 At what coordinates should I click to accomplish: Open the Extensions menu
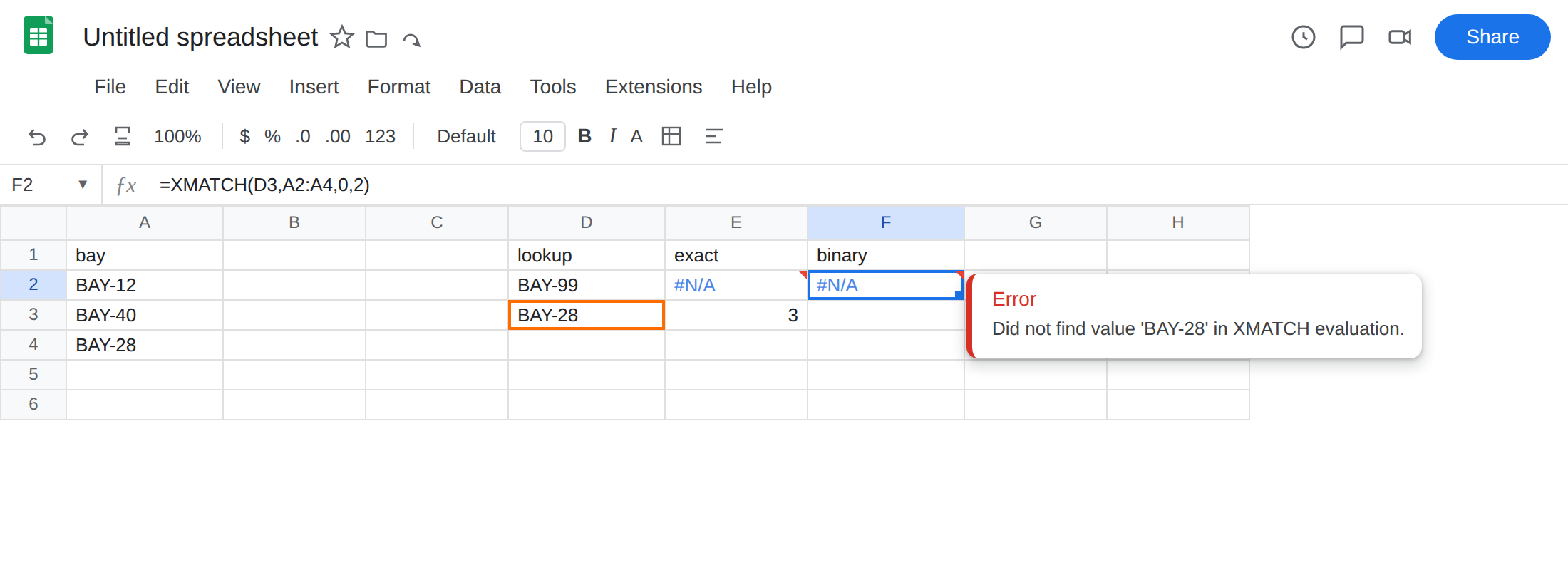[654, 87]
